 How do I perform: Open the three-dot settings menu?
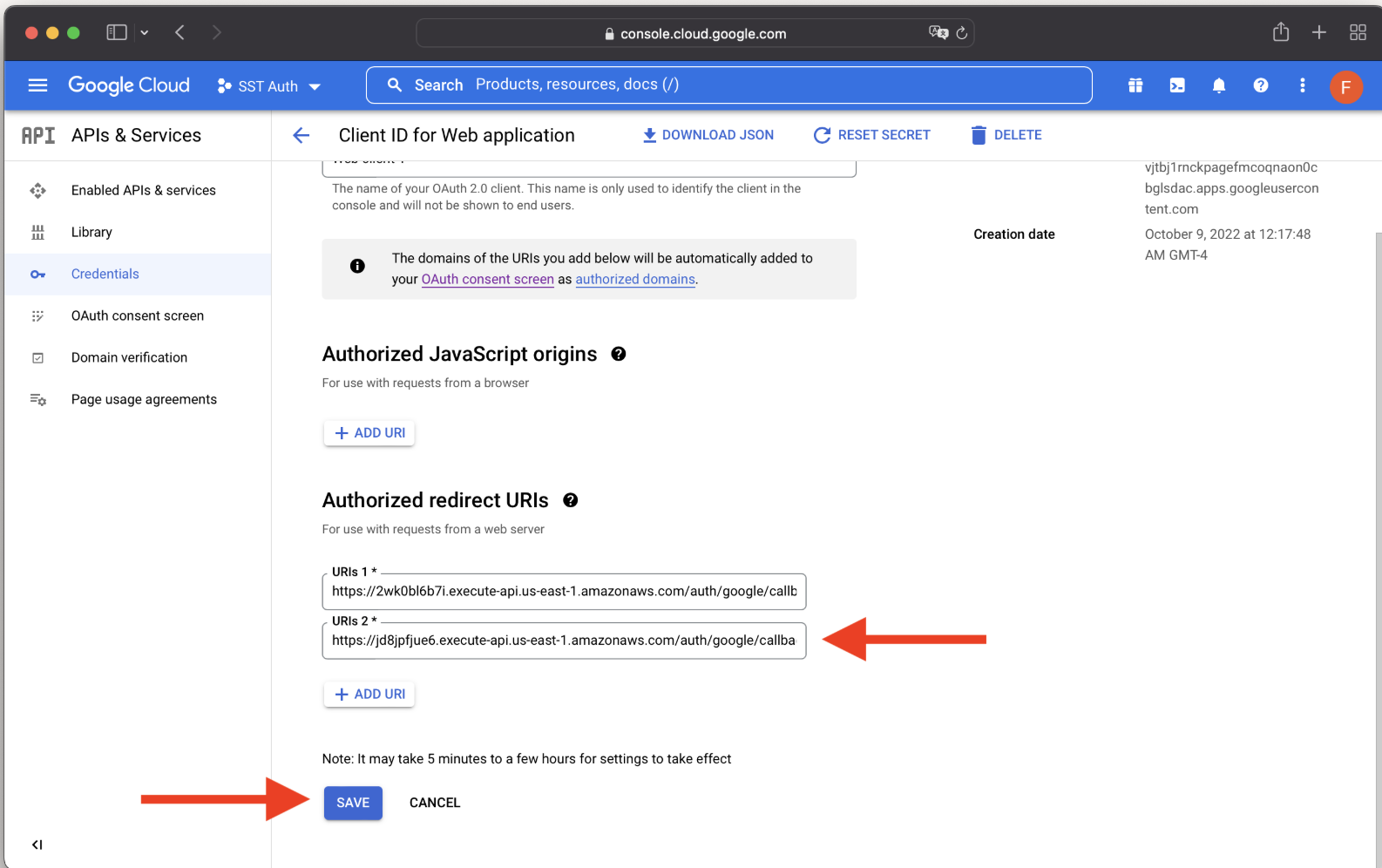(x=1303, y=85)
